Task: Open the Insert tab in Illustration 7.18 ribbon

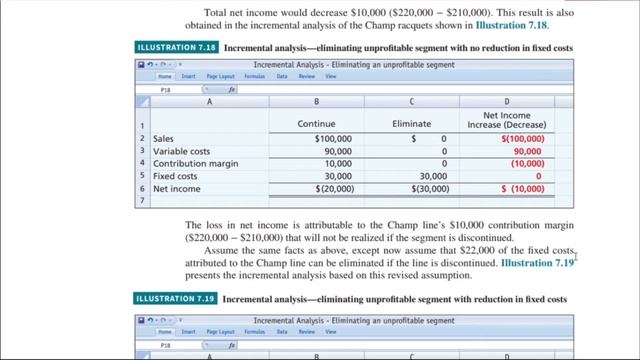Action: tap(188, 76)
